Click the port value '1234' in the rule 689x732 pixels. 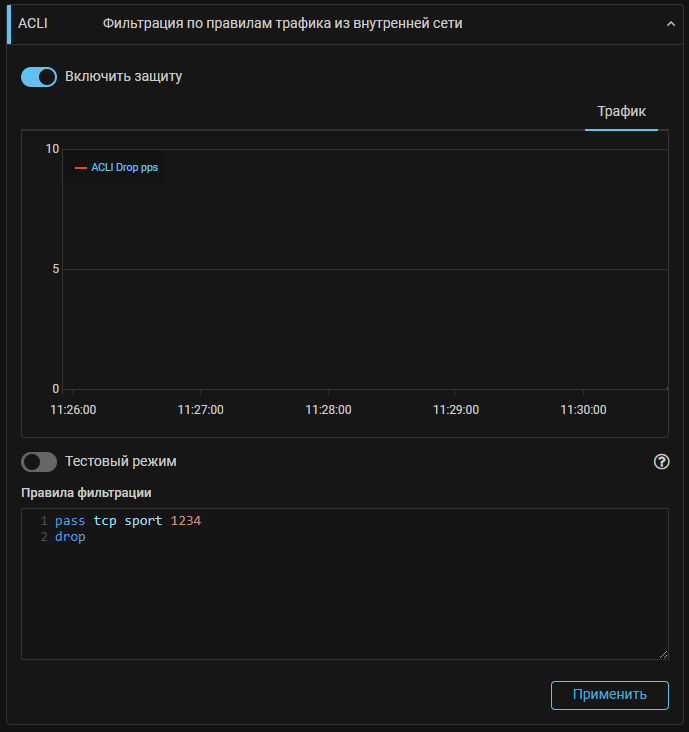[186, 521]
